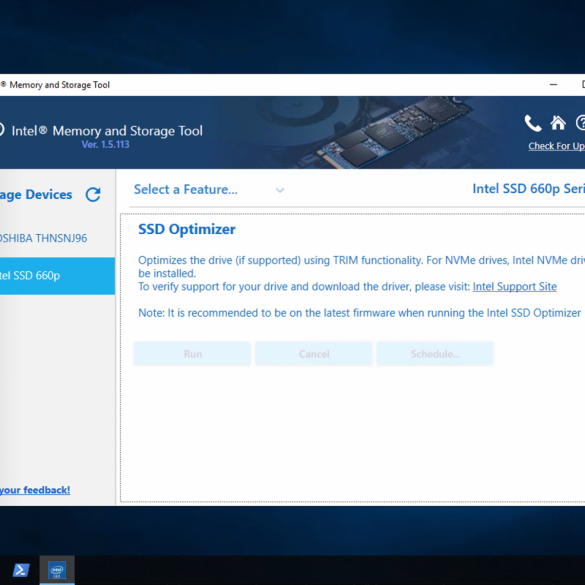Follow the Intel Support Site link
The image size is (585, 585).
click(x=514, y=287)
